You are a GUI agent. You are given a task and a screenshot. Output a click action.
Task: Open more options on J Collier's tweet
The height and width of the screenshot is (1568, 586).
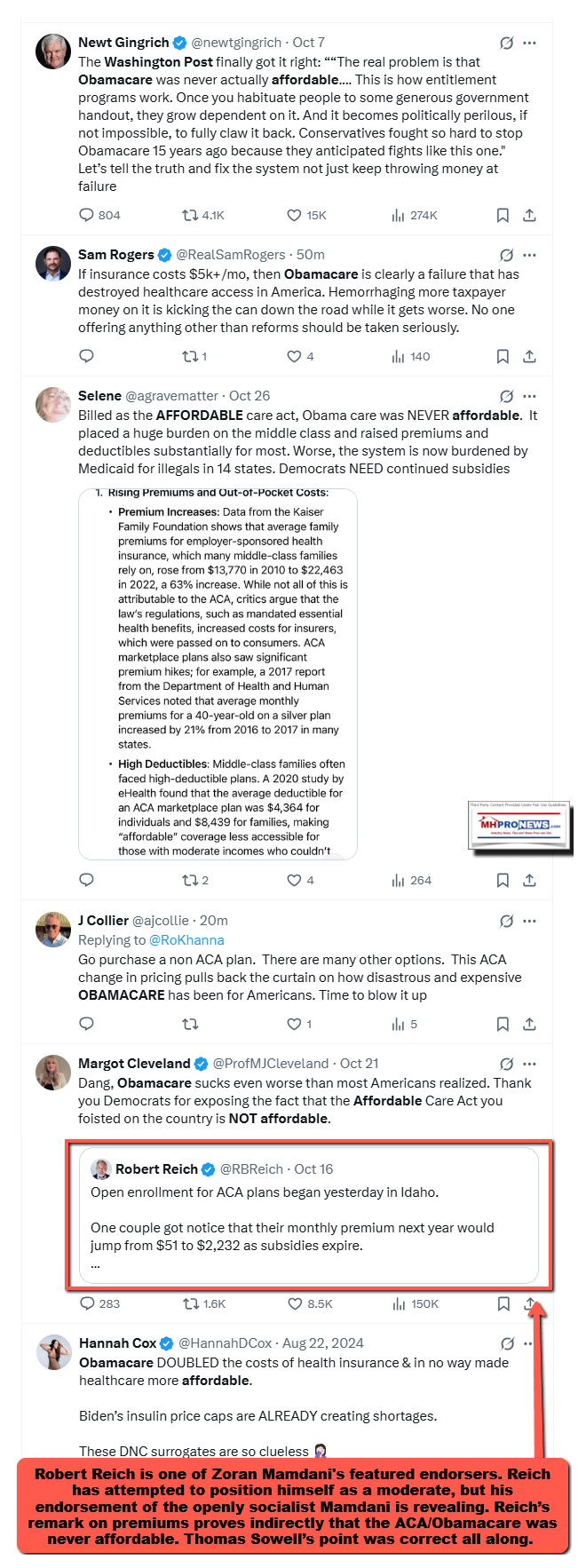click(x=530, y=921)
